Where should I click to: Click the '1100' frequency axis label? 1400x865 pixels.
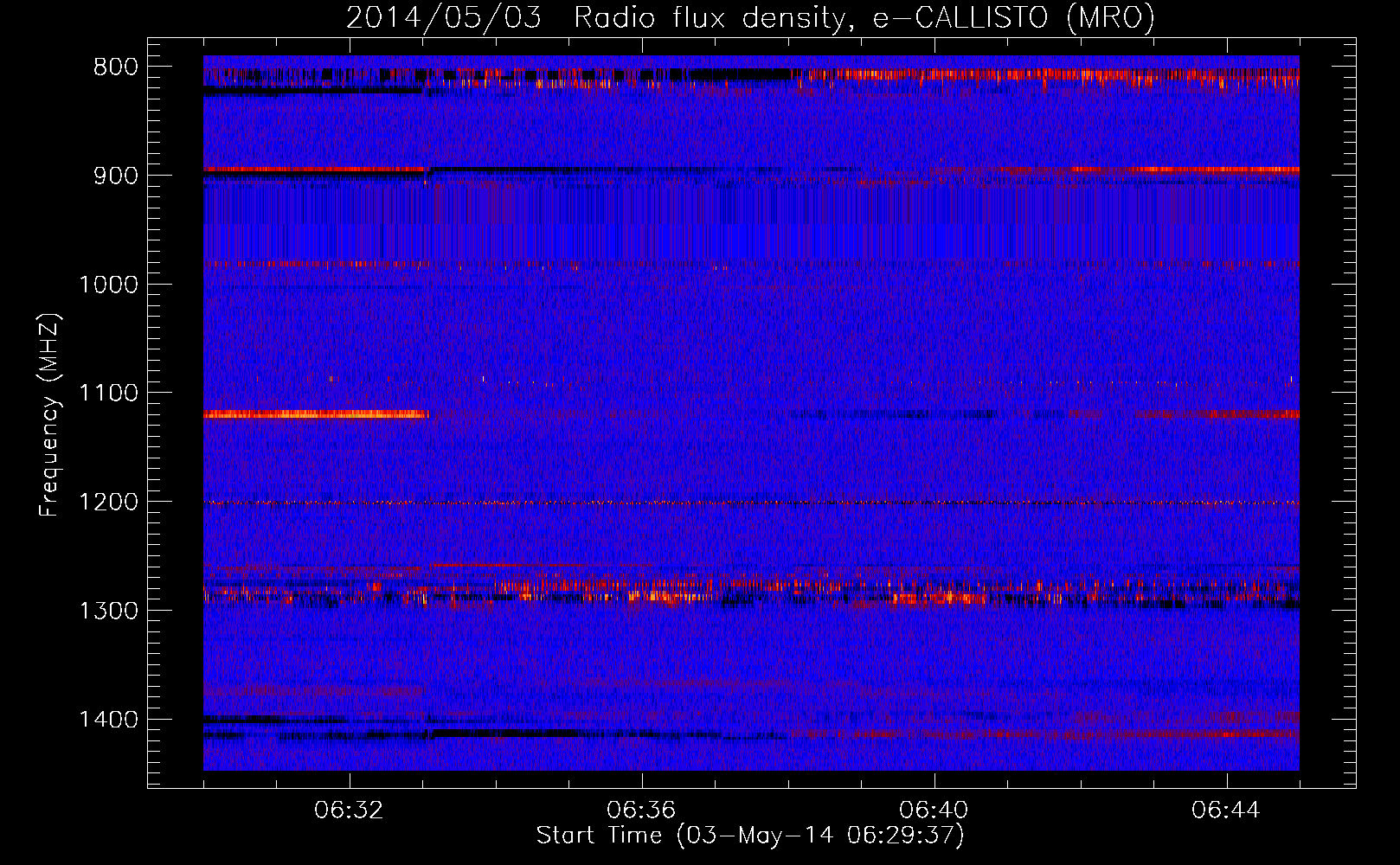pos(108,394)
